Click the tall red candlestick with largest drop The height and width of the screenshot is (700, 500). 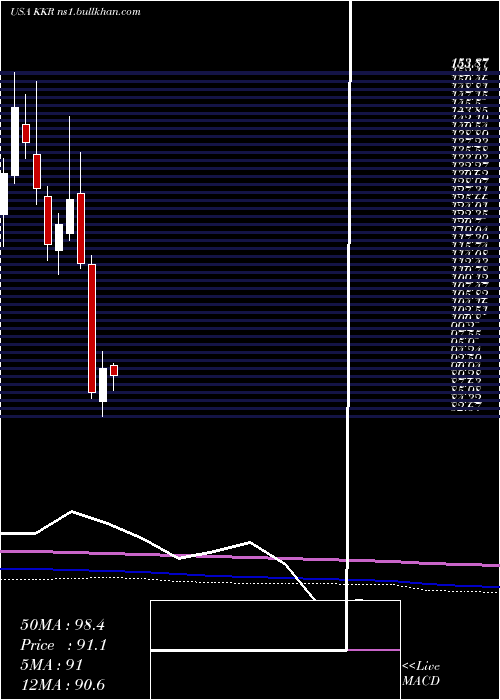(x=92, y=328)
